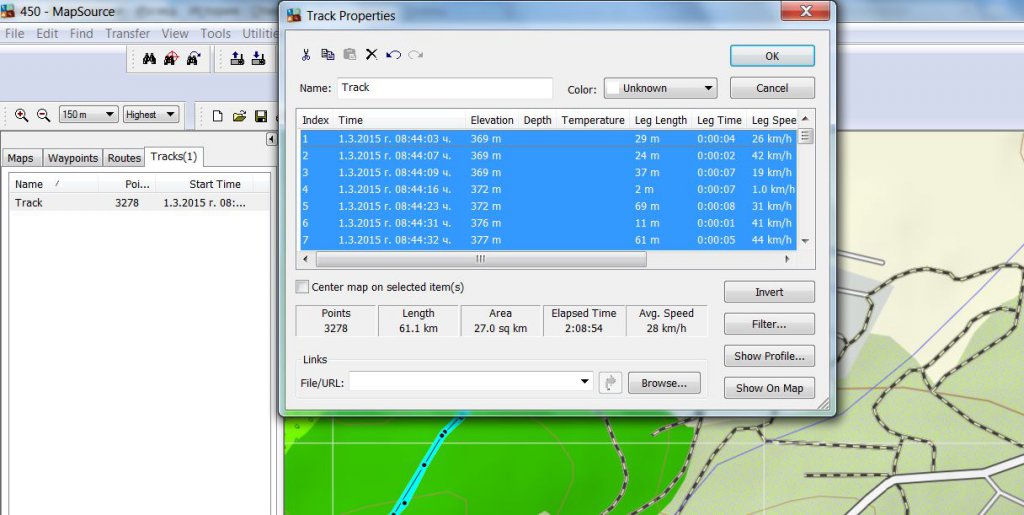This screenshot has height=515, width=1024.
Task: Click the Delete X icon in Track Properties
Action: [x=371, y=54]
